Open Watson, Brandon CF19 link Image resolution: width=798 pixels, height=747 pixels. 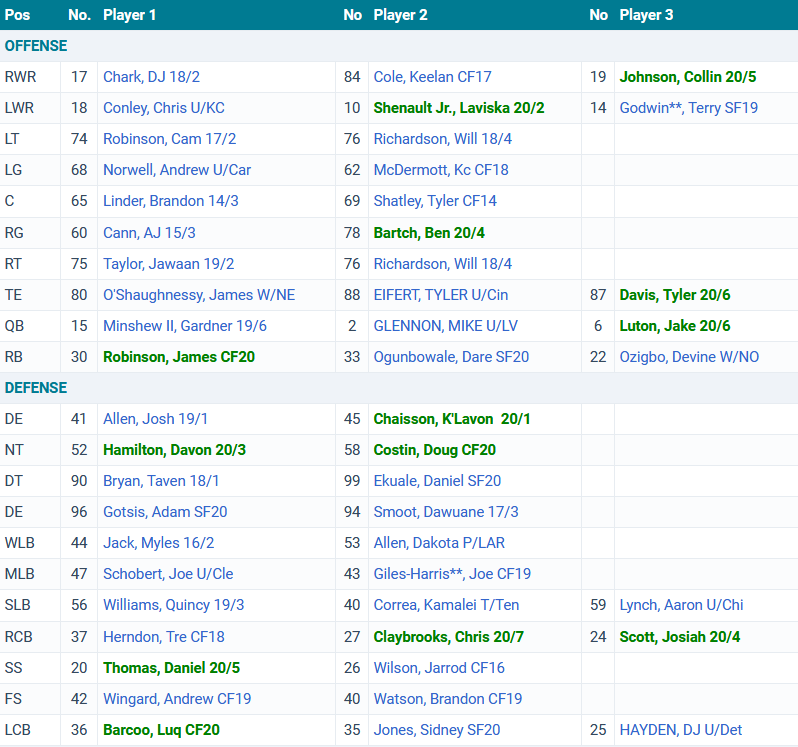[x=447, y=700]
